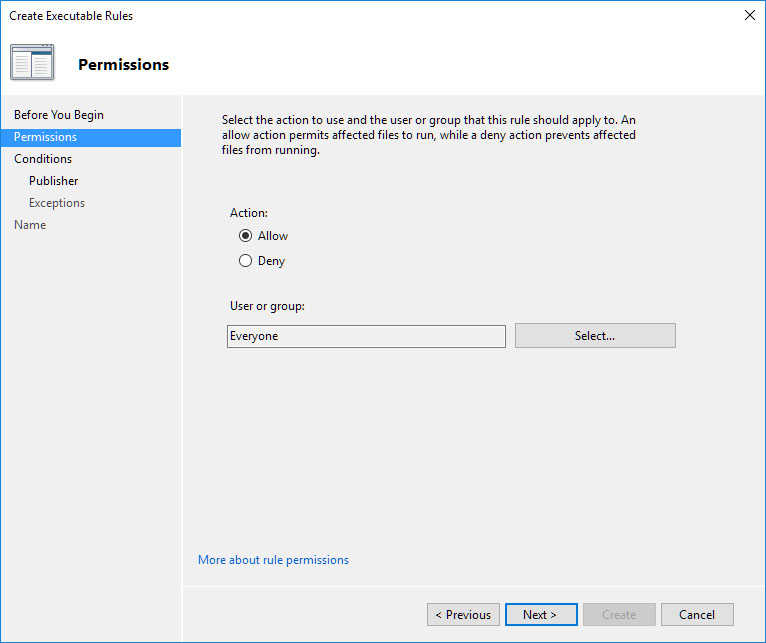Image resolution: width=766 pixels, height=643 pixels.
Task: Select the Allow action radio button
Action: pyautogui.click(x=246, y=236)
